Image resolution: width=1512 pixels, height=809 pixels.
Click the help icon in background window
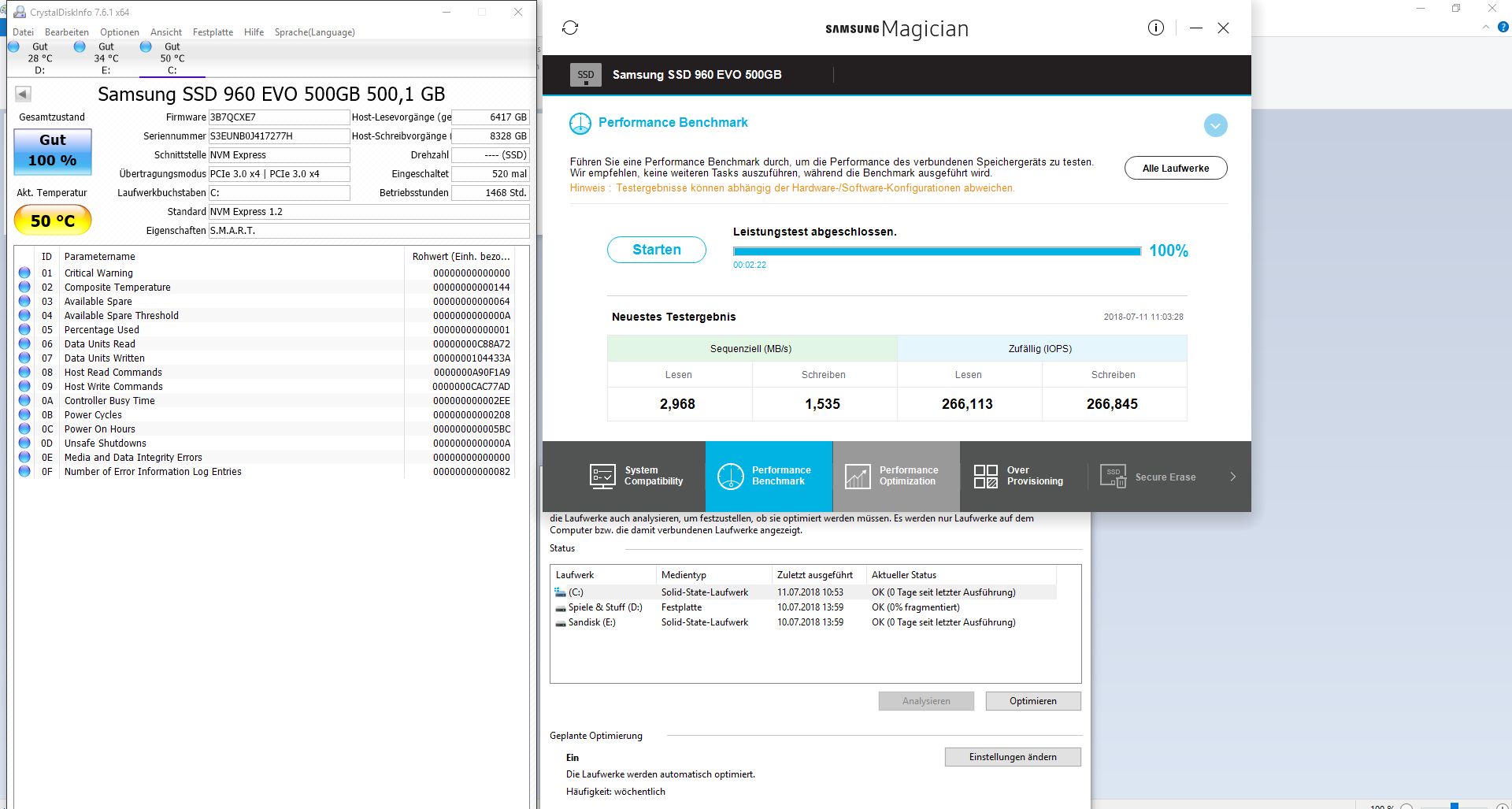pyautogui.click(x=1503, y=27)
